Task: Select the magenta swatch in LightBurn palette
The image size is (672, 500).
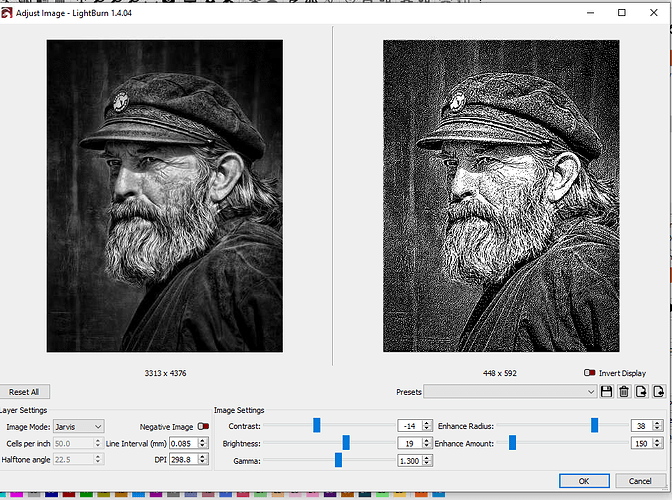Action: click(x=16, y=495)
